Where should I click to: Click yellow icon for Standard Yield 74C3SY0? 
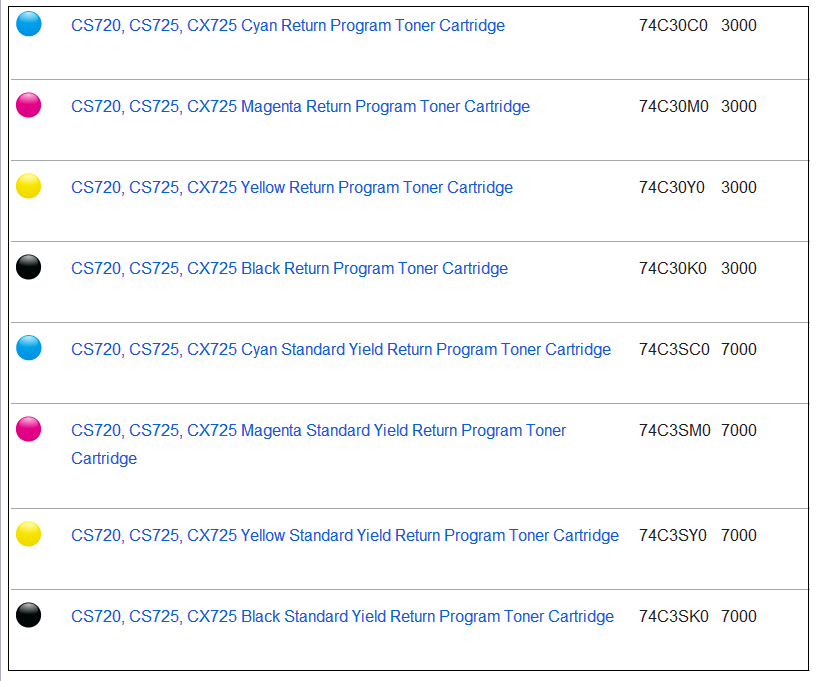tap(29, 534)
